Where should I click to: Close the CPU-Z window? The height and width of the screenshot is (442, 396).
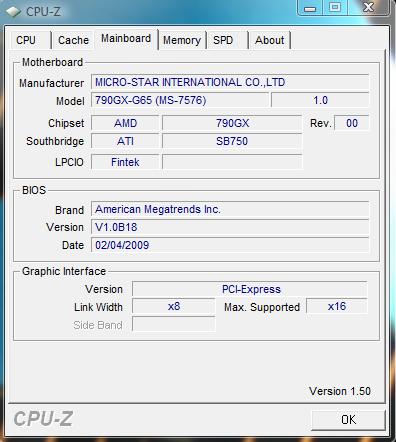pyautogui.click(x=368, y=8)
